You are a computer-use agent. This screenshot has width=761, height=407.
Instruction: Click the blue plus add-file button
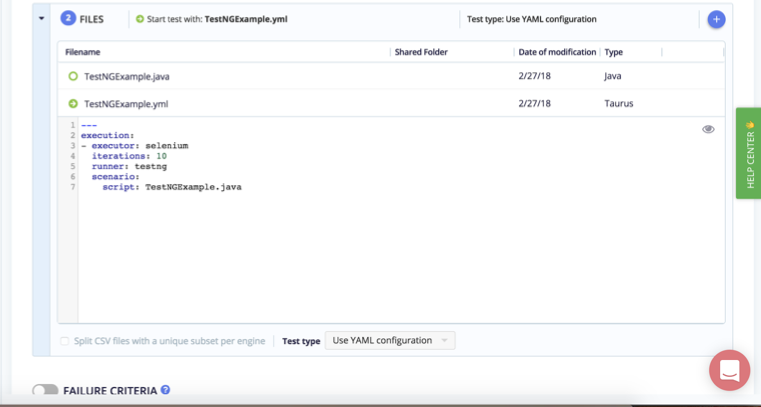[x=716, y=19]
